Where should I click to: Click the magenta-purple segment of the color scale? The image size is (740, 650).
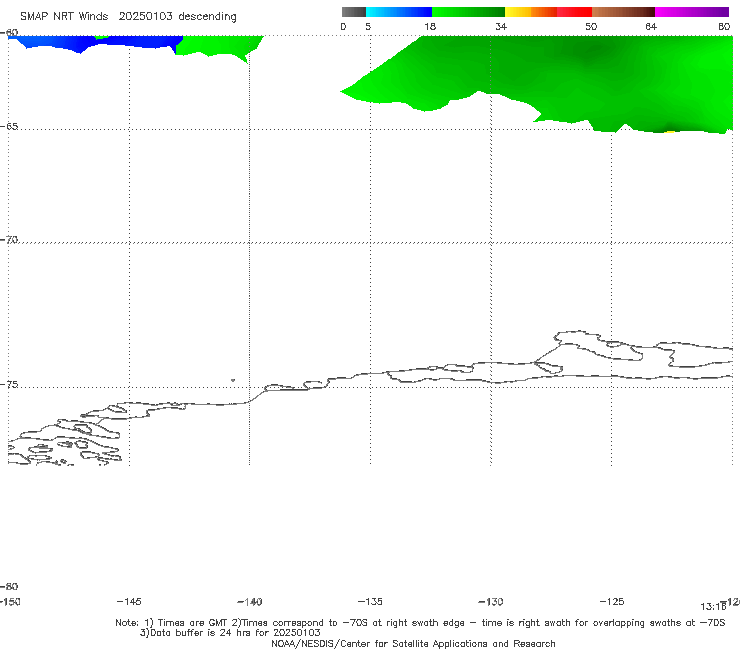(692, 12)
